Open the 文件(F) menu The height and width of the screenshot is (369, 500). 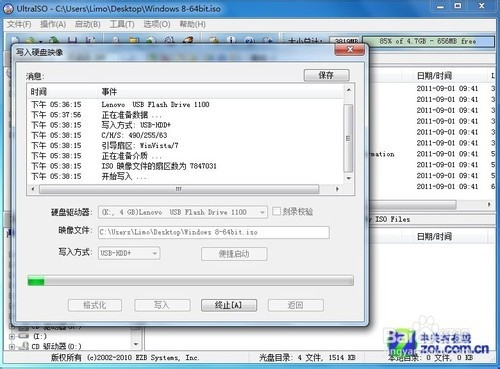click(x=19, y=24)
